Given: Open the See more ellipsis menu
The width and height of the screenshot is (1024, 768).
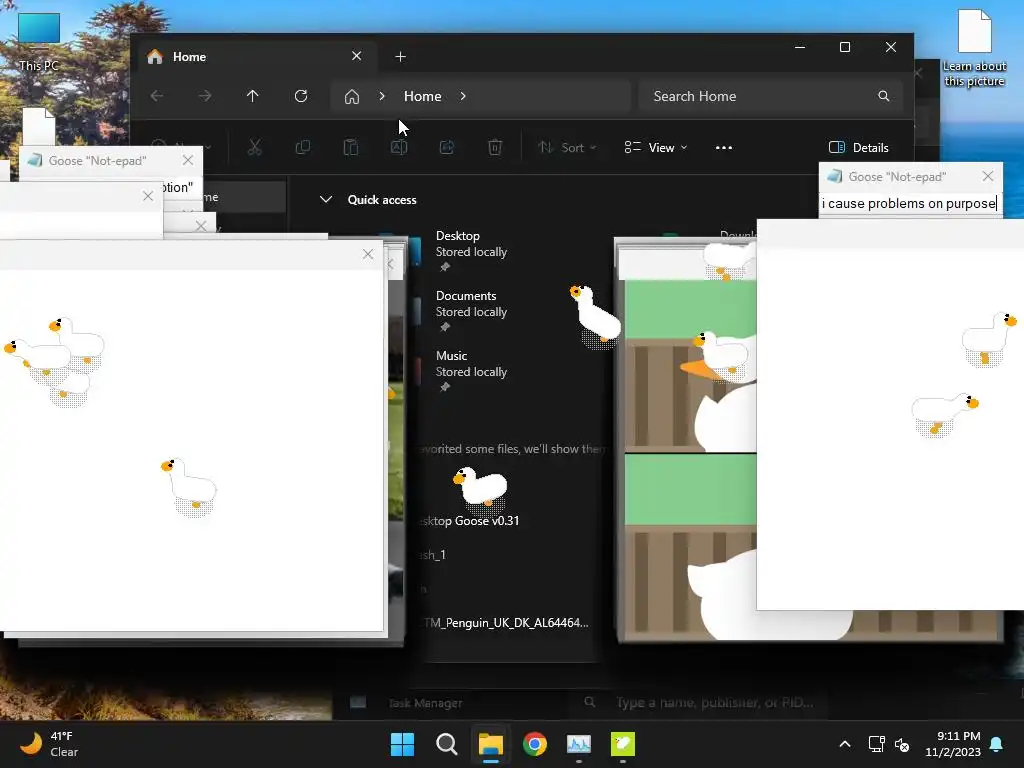Looking at the screenshot, I should pos(724,148).
